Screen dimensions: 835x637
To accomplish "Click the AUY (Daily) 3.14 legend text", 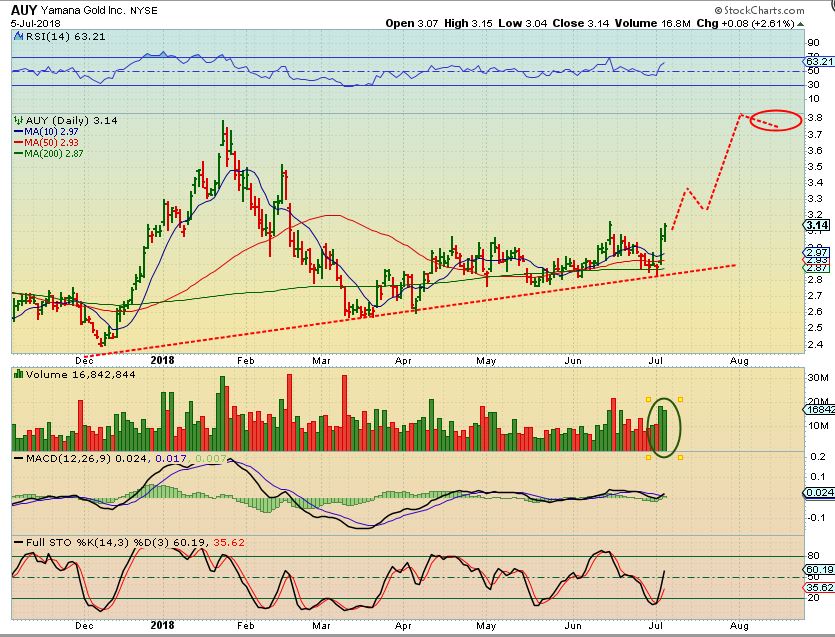I will click(71, 120).
